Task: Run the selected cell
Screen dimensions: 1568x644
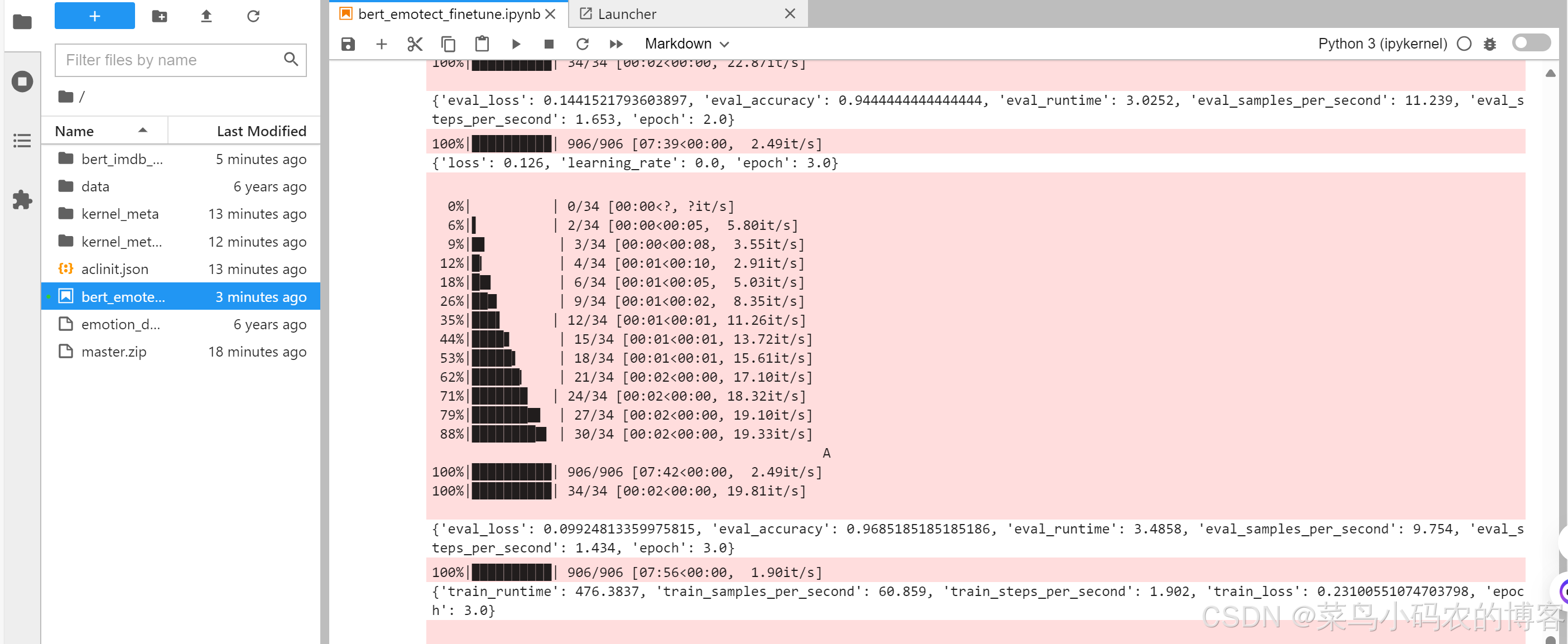Action: click(516, 44)
